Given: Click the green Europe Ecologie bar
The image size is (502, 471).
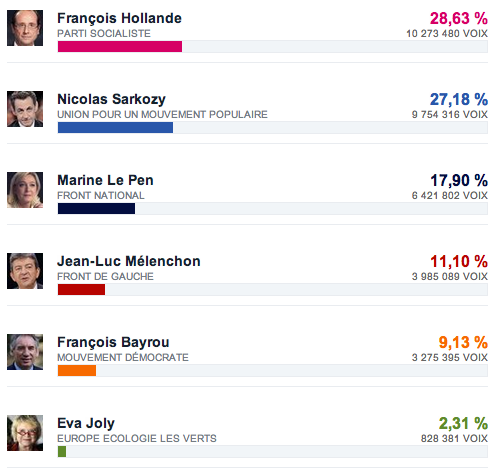Looking at the screenshot, I should (62, 452).
